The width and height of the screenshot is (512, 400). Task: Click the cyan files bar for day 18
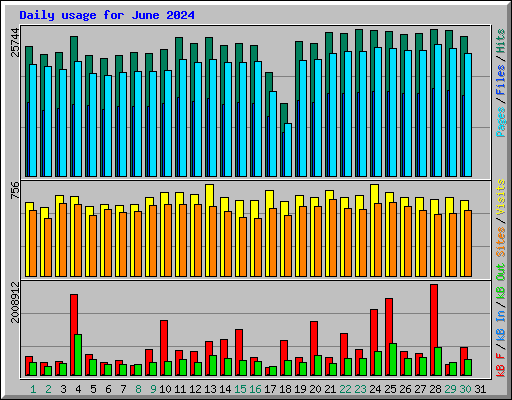(288, 150)
